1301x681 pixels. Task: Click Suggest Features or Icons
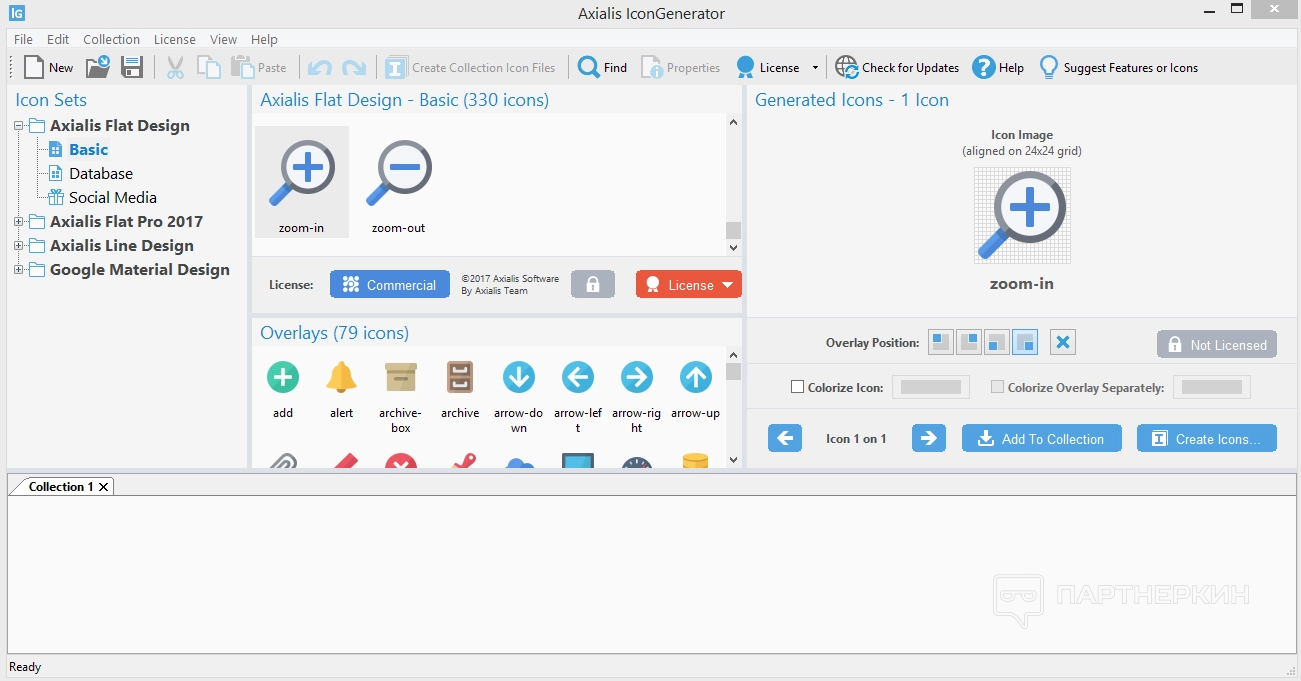1118,67
